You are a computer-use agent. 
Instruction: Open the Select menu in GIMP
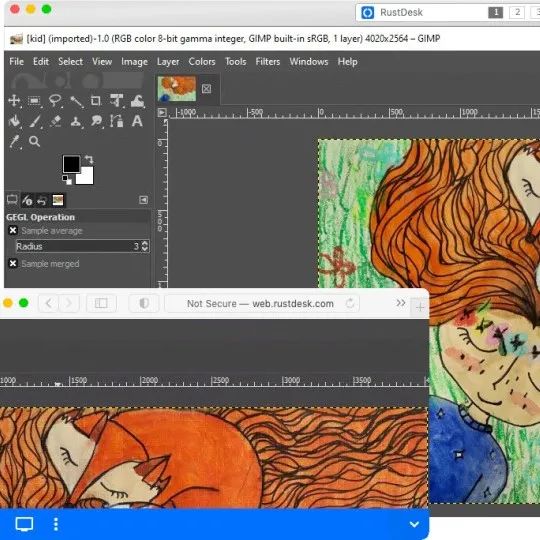point(70,62)
